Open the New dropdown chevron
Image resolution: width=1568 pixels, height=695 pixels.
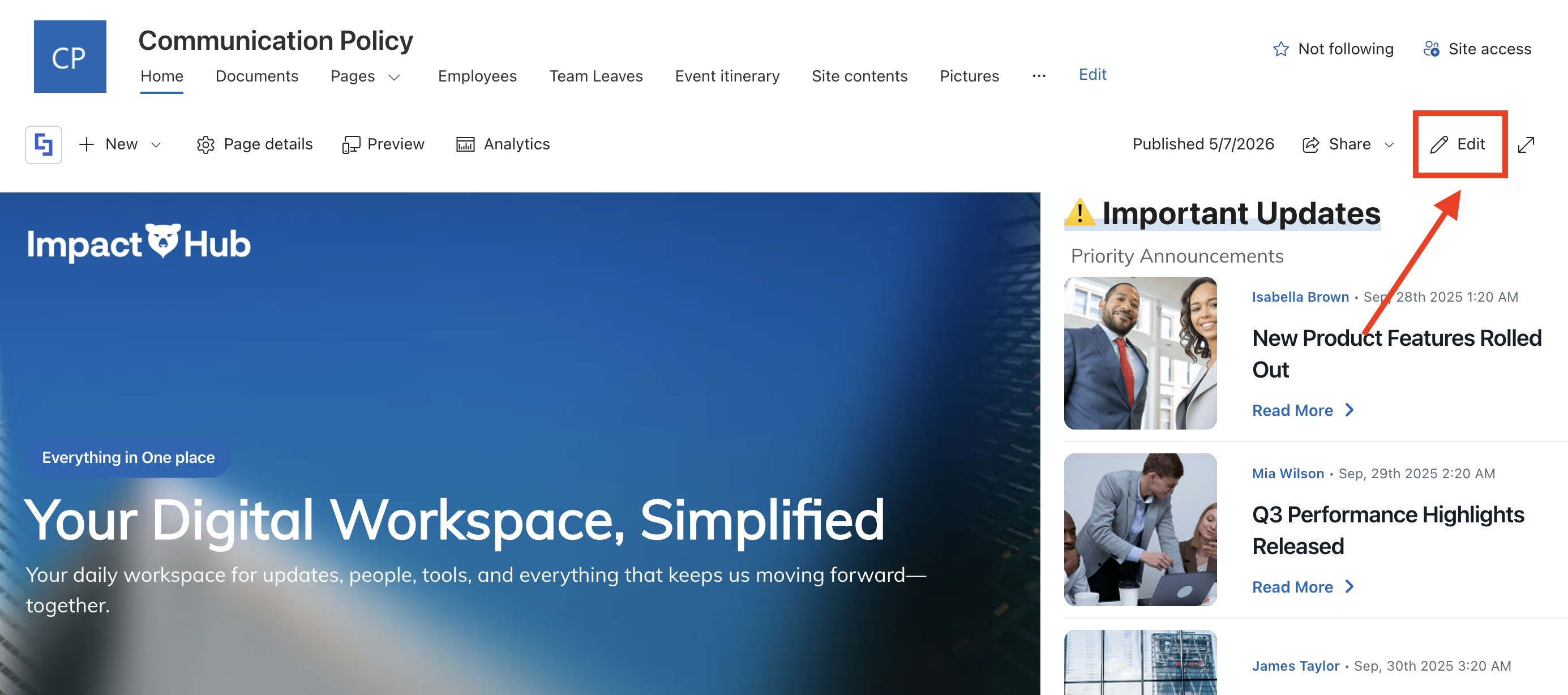coord(156,145)
